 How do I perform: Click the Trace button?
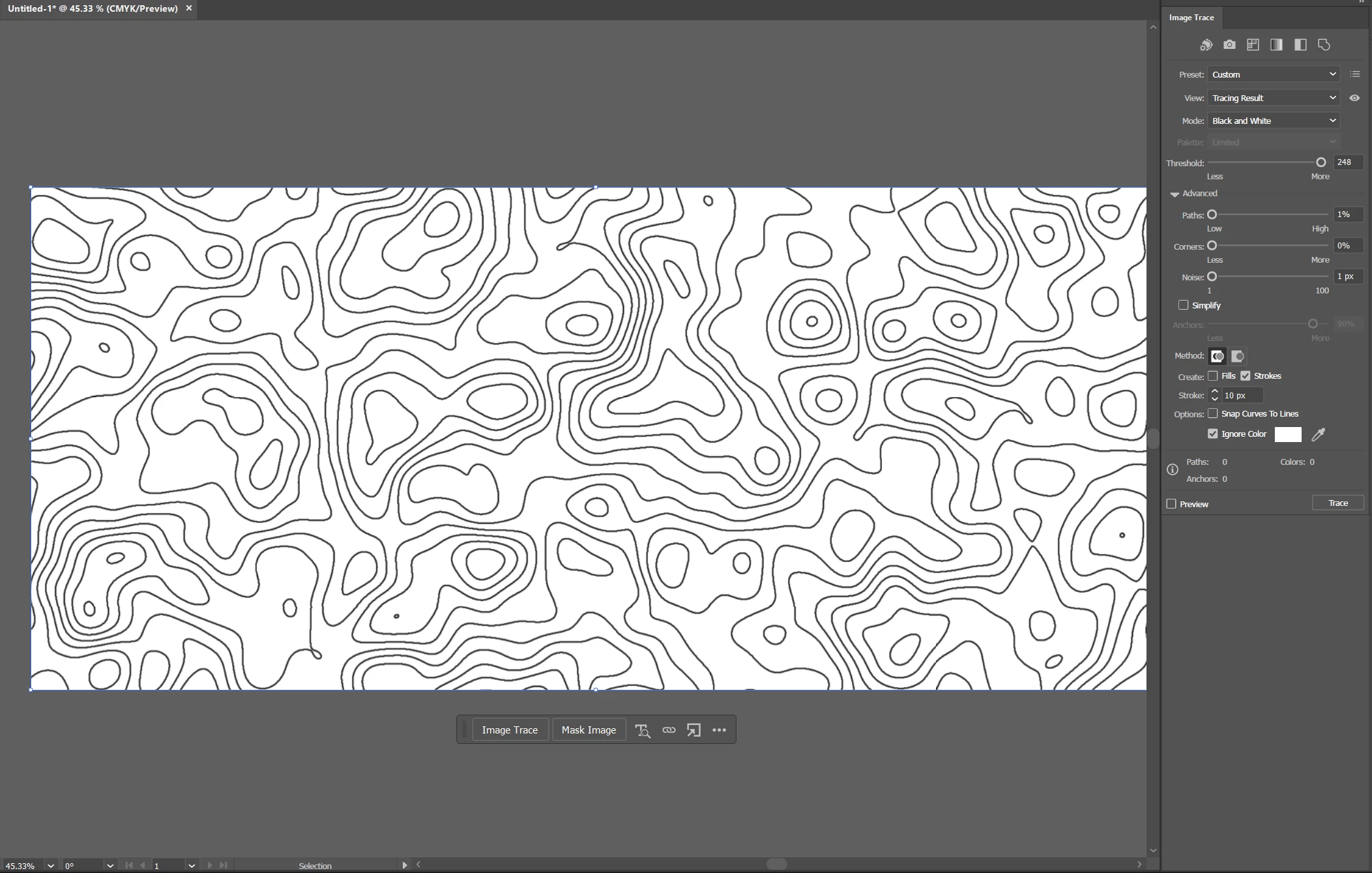(x=1337, y=503)
